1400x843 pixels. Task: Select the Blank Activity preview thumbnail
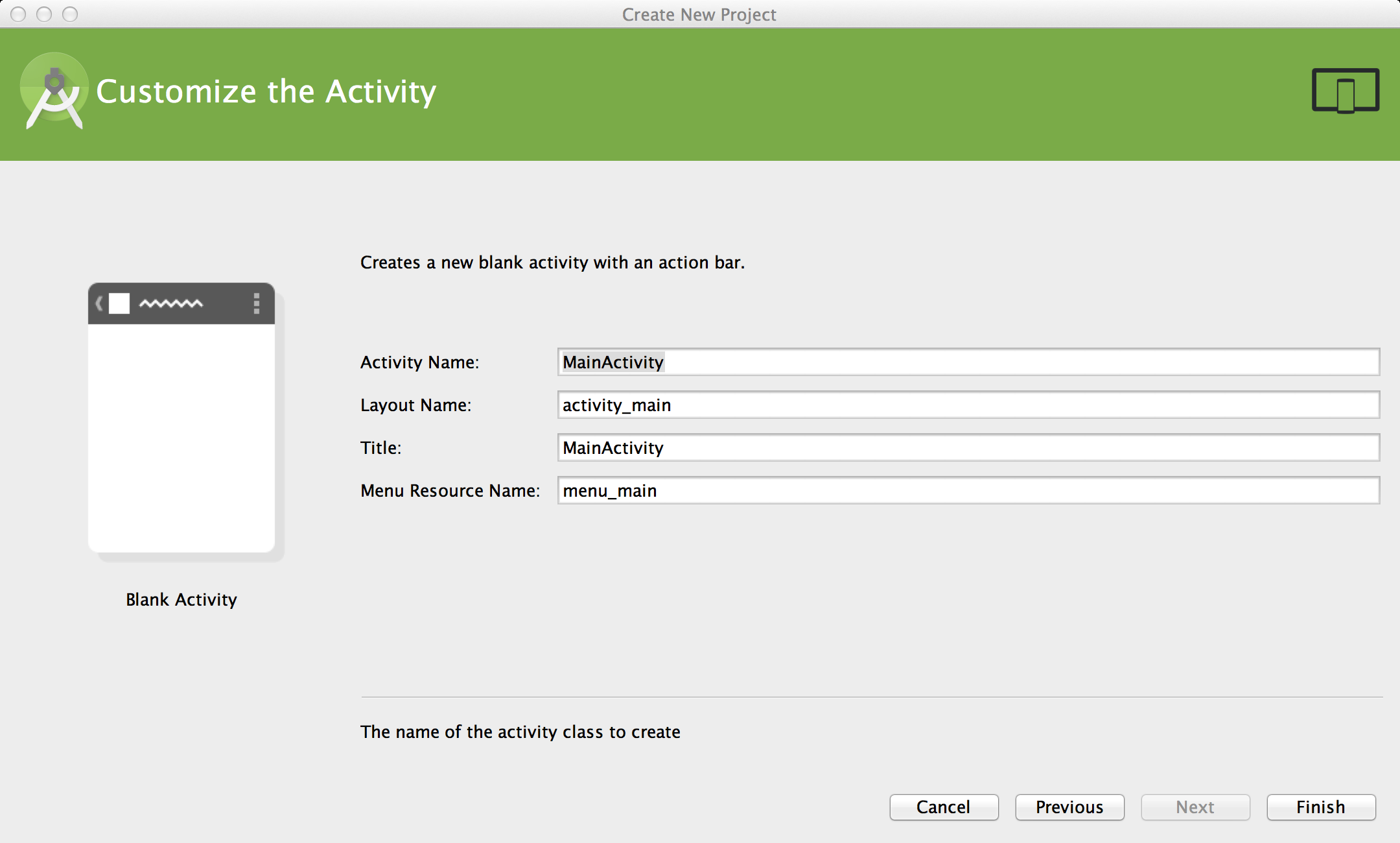pos(181,428)
